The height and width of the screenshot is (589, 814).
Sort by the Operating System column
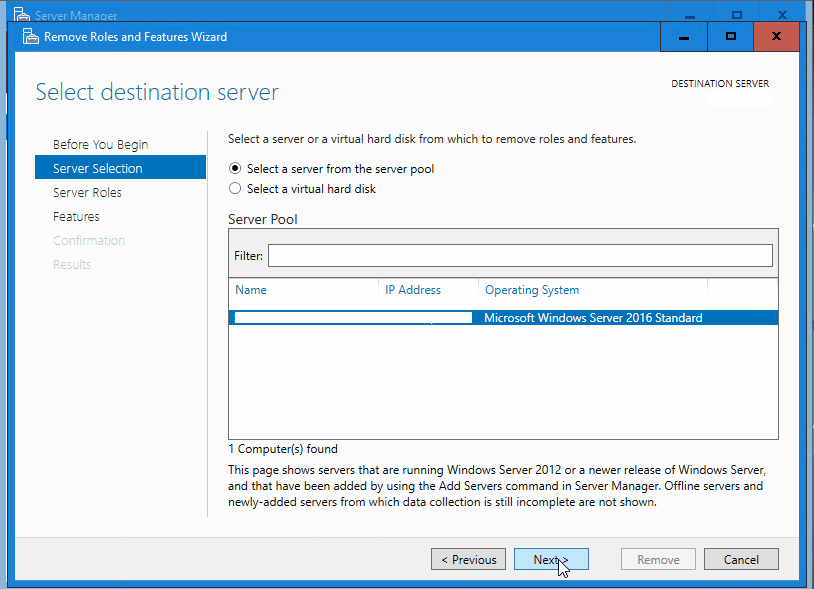click(532, 290)
